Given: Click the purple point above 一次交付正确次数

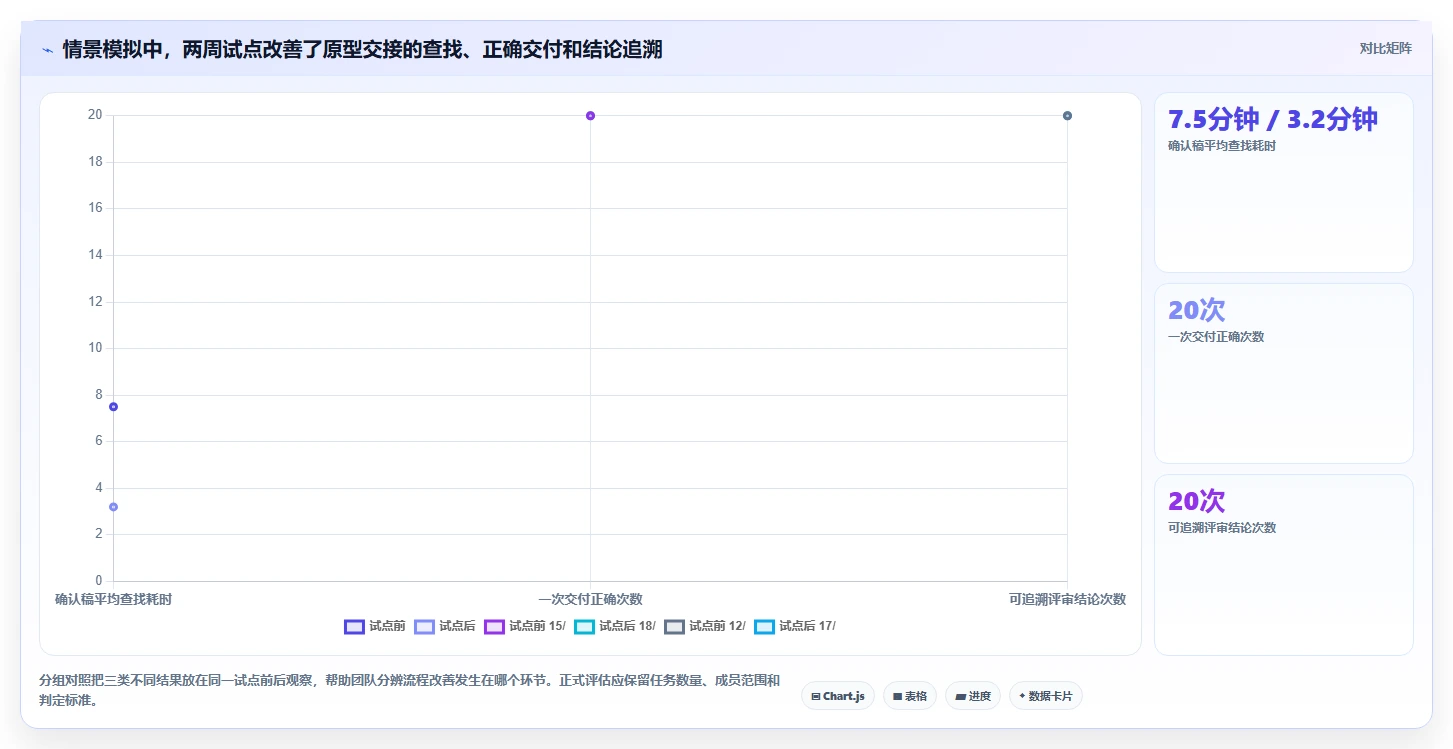Looking at the screenshot, I should click(x=590, y=116).
